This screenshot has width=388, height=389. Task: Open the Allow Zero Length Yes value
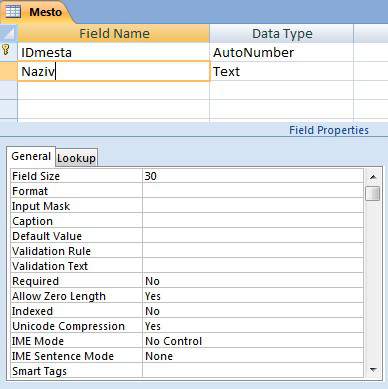[253, 296]
